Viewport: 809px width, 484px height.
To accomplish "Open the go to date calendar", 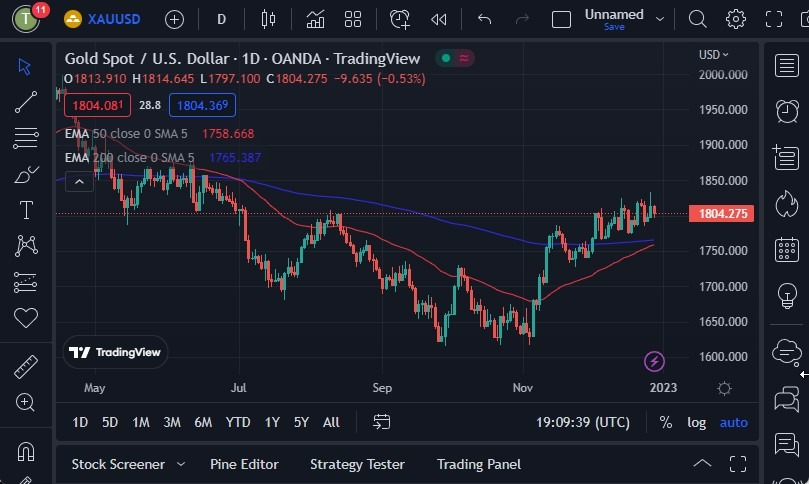I will [x=381, y=422].
